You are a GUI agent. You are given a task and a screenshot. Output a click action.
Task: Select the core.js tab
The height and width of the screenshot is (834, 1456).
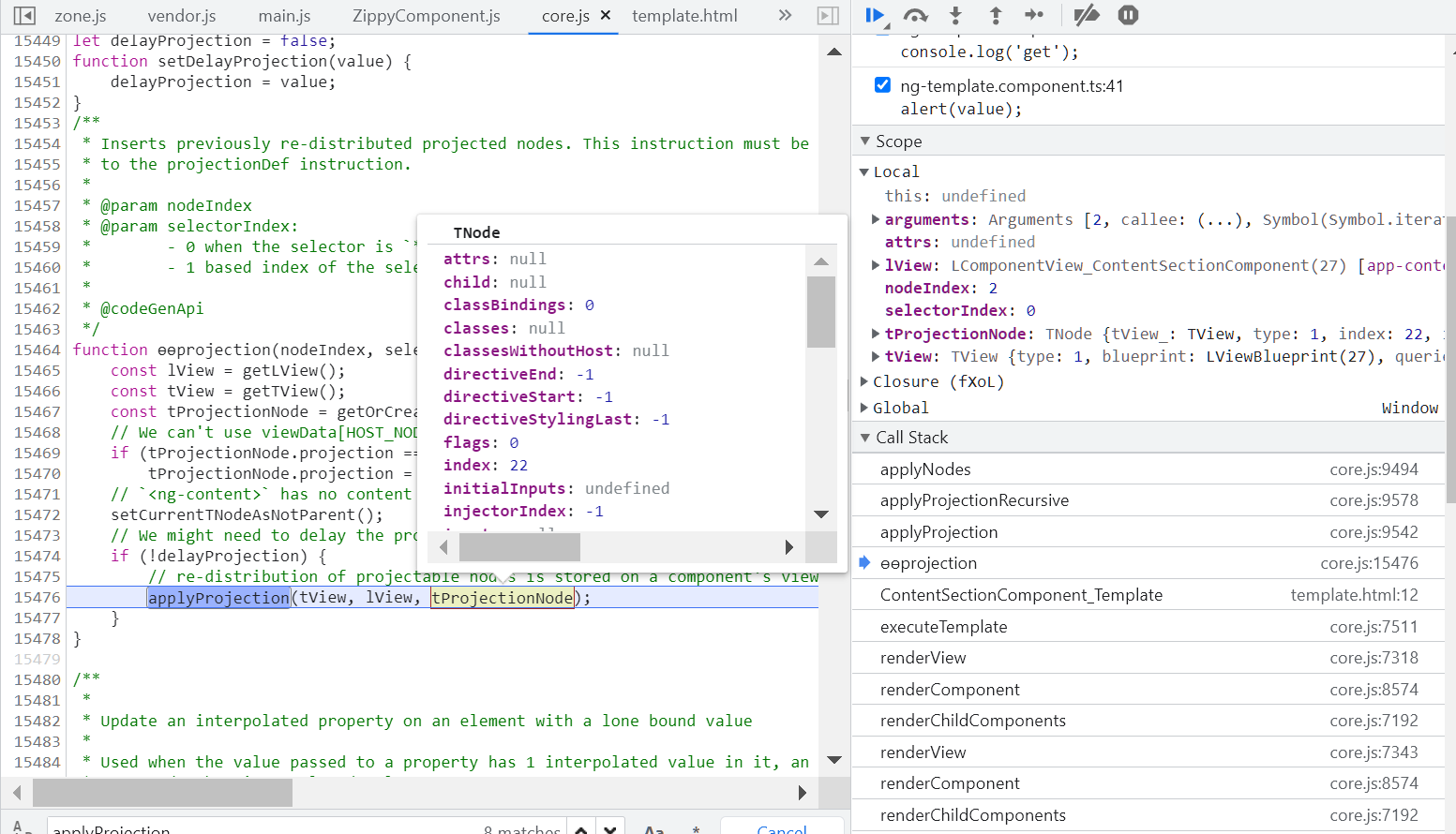coord(565,16)
